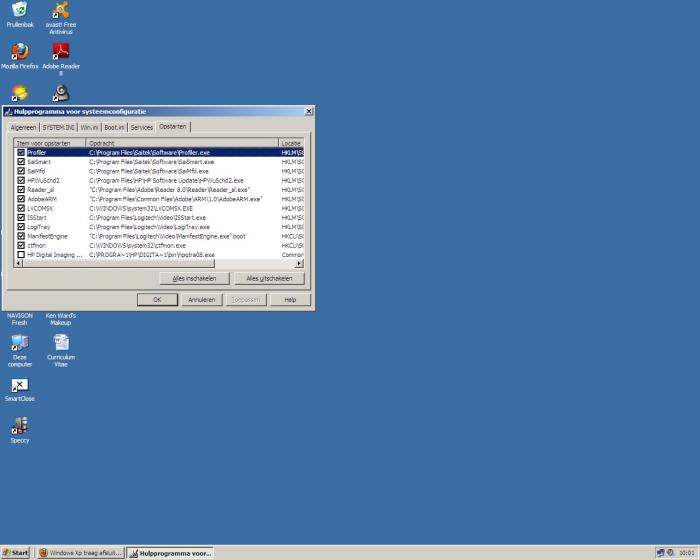Screen dimensions: 700x560
Task: Switch to the Boot.ini tab
Action: tap(114, 128)
